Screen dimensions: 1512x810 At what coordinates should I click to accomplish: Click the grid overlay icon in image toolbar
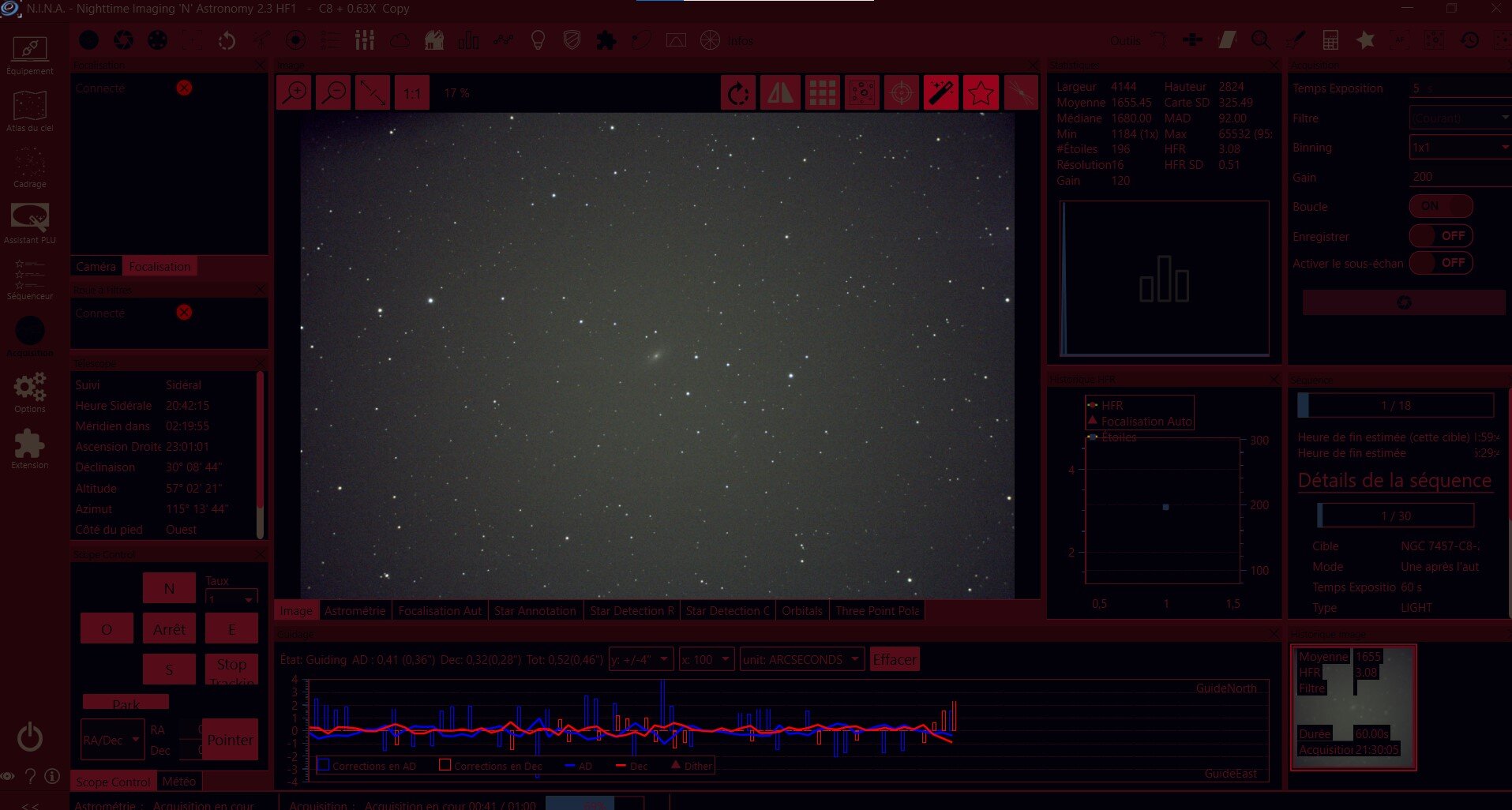coord(822,93)
